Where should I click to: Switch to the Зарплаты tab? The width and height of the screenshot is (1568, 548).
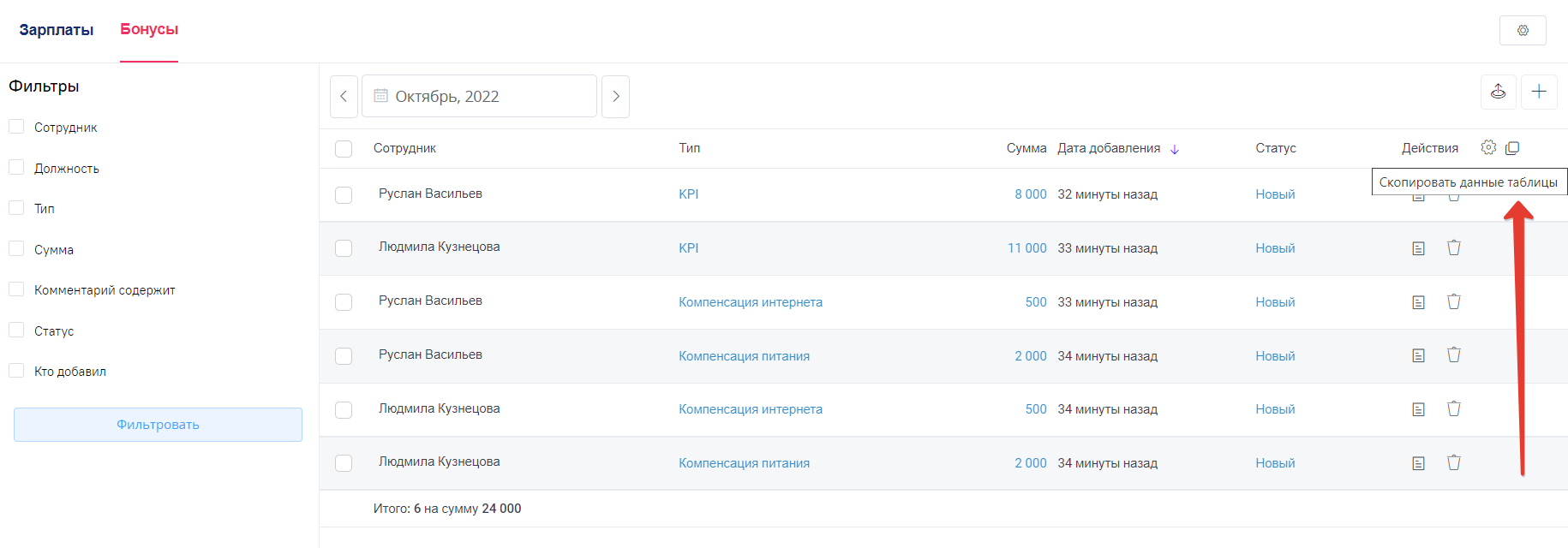tap(57, 30)
